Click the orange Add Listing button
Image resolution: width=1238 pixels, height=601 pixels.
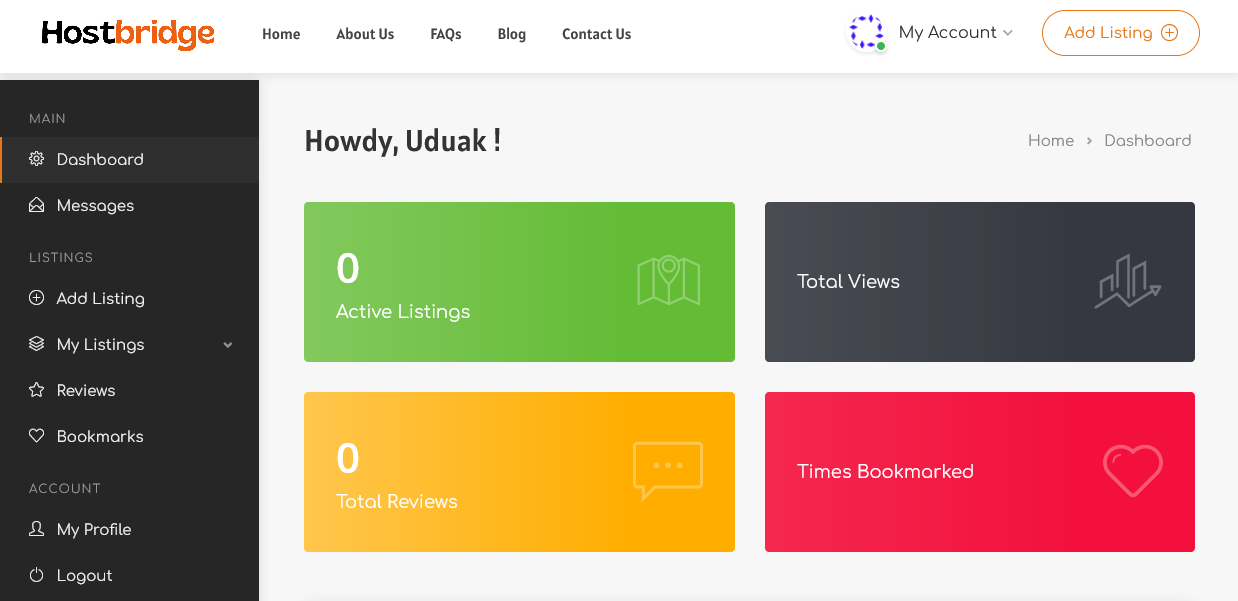[1121, 33]
